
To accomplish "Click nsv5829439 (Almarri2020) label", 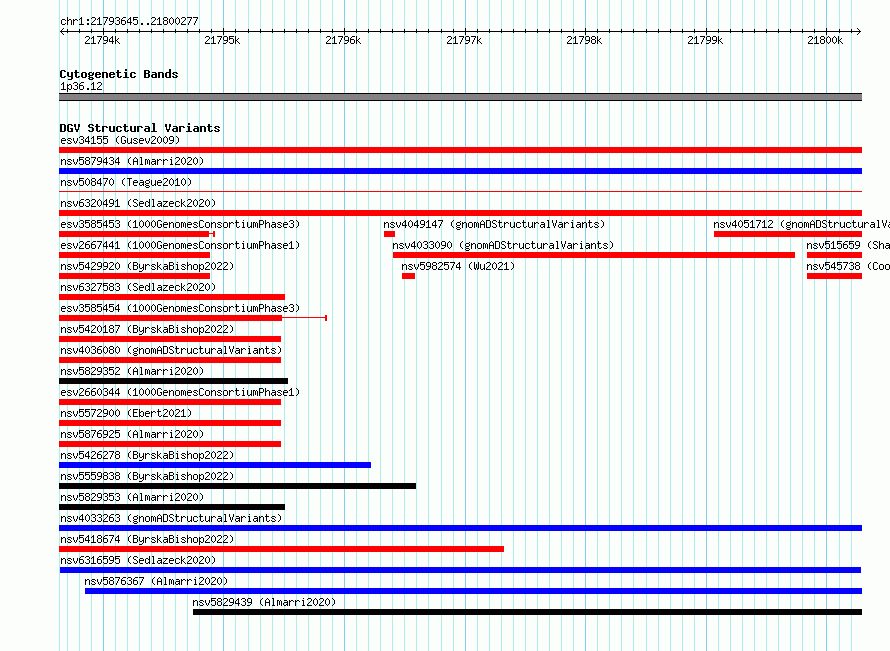I will click(x=264, y=602).
